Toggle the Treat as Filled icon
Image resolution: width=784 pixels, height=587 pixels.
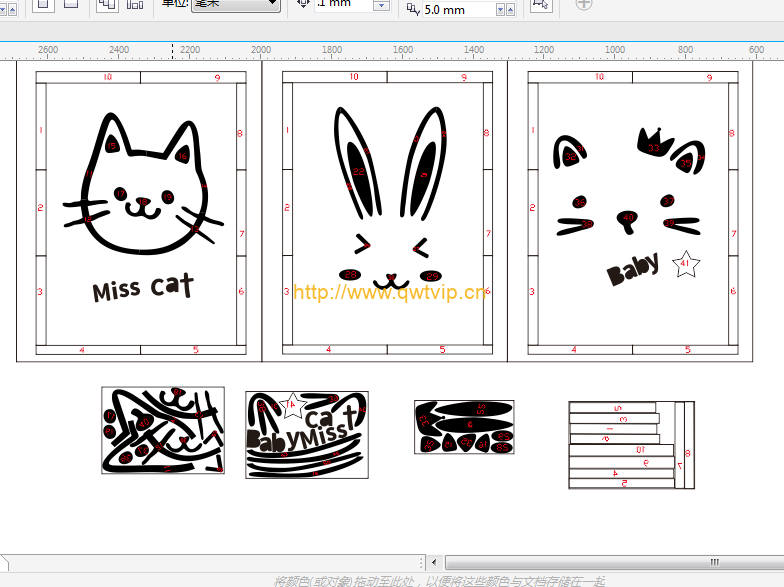pos(540,5)
